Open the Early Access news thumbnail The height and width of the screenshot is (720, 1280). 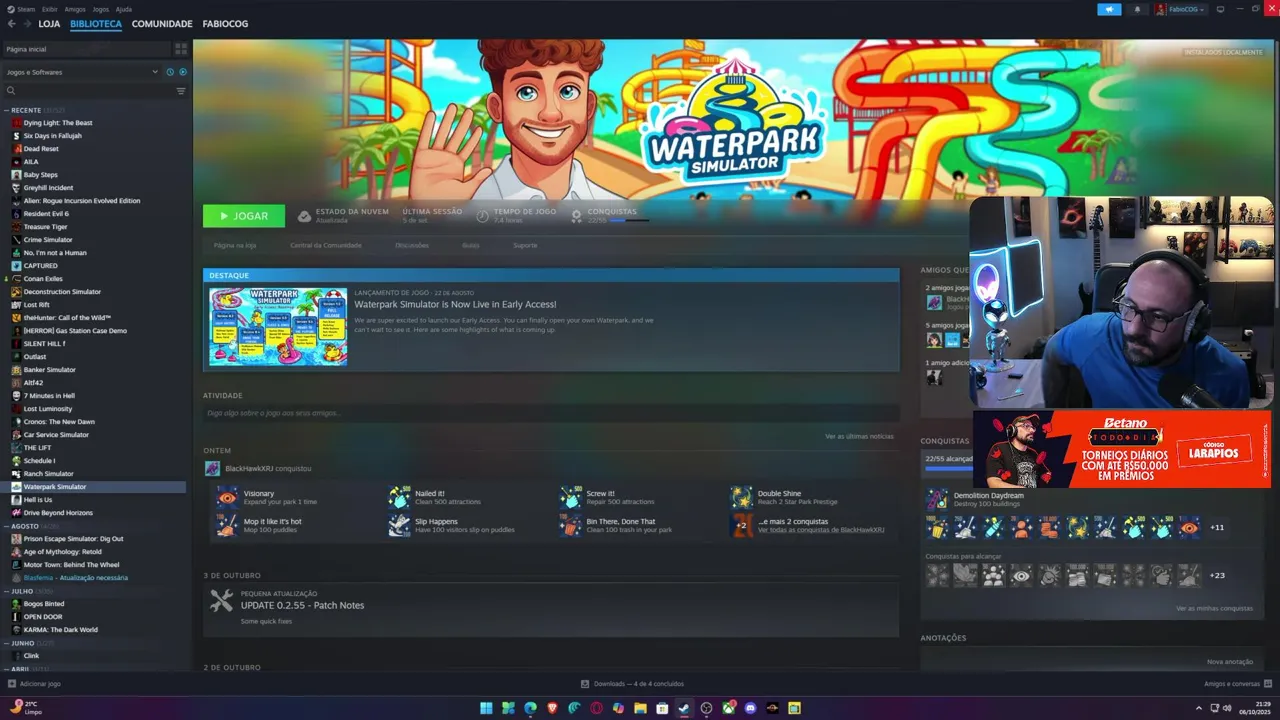click(x=278, y=327)
